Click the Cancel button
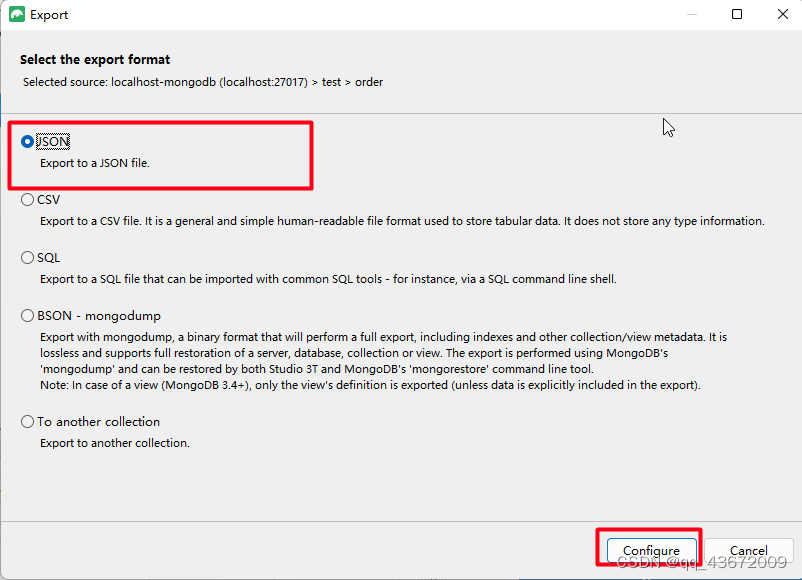This screenshot has width=802, height=580. coord(748,550)
